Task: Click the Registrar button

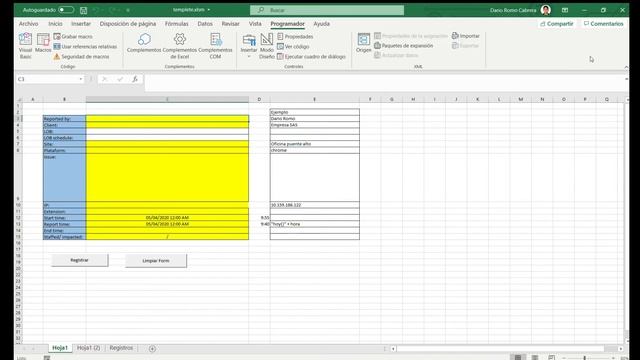Action: (80, 260)
